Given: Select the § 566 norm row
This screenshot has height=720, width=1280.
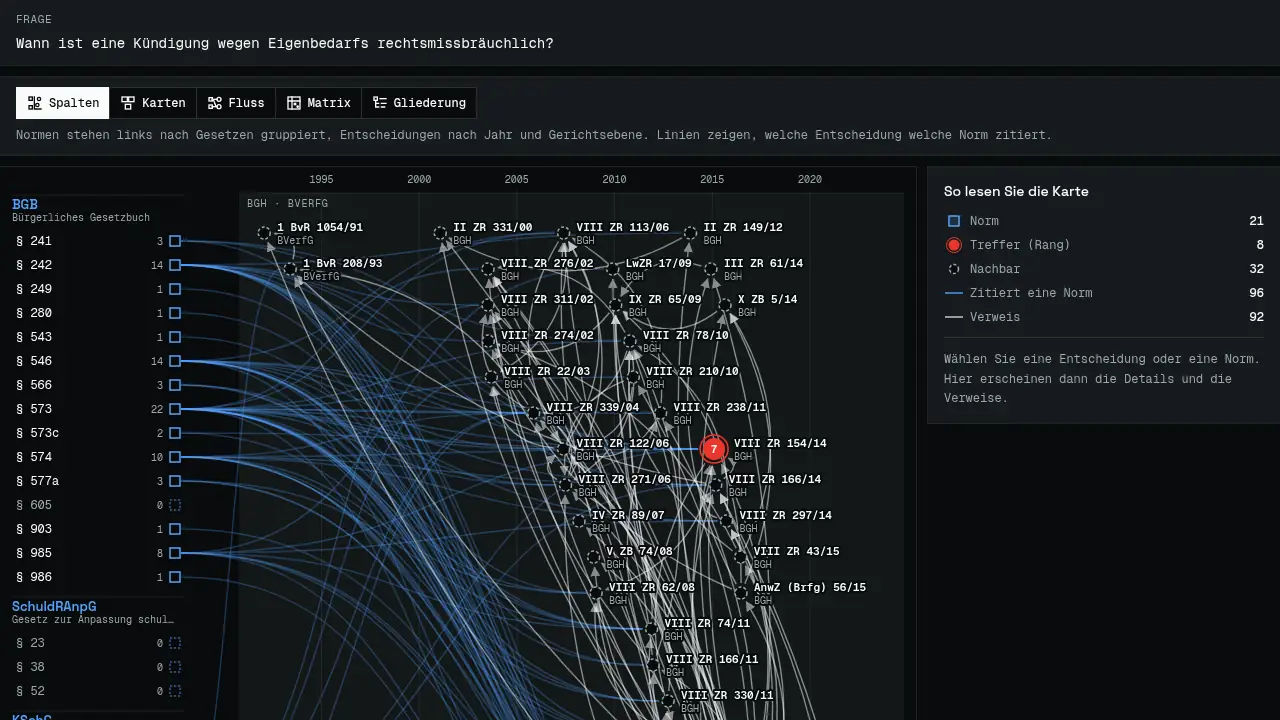Looking at the screenshot, I should 98,385.
